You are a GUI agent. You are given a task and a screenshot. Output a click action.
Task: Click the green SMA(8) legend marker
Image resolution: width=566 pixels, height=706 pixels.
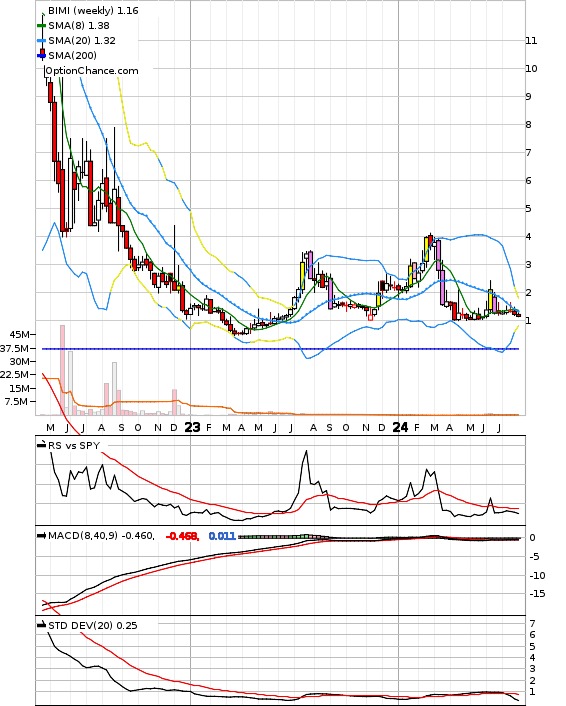click(41, 26)
